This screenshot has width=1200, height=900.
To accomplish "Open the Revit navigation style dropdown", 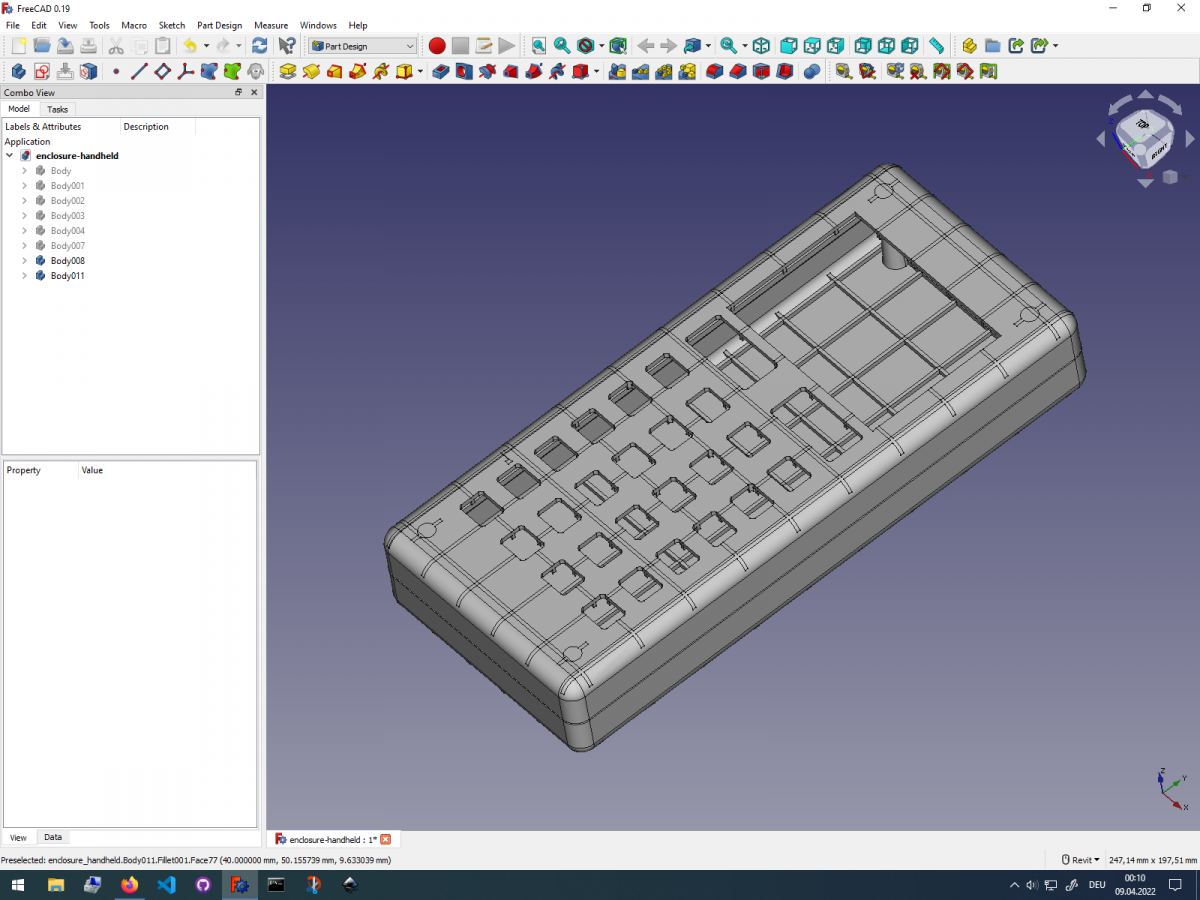I will 1078,860.
